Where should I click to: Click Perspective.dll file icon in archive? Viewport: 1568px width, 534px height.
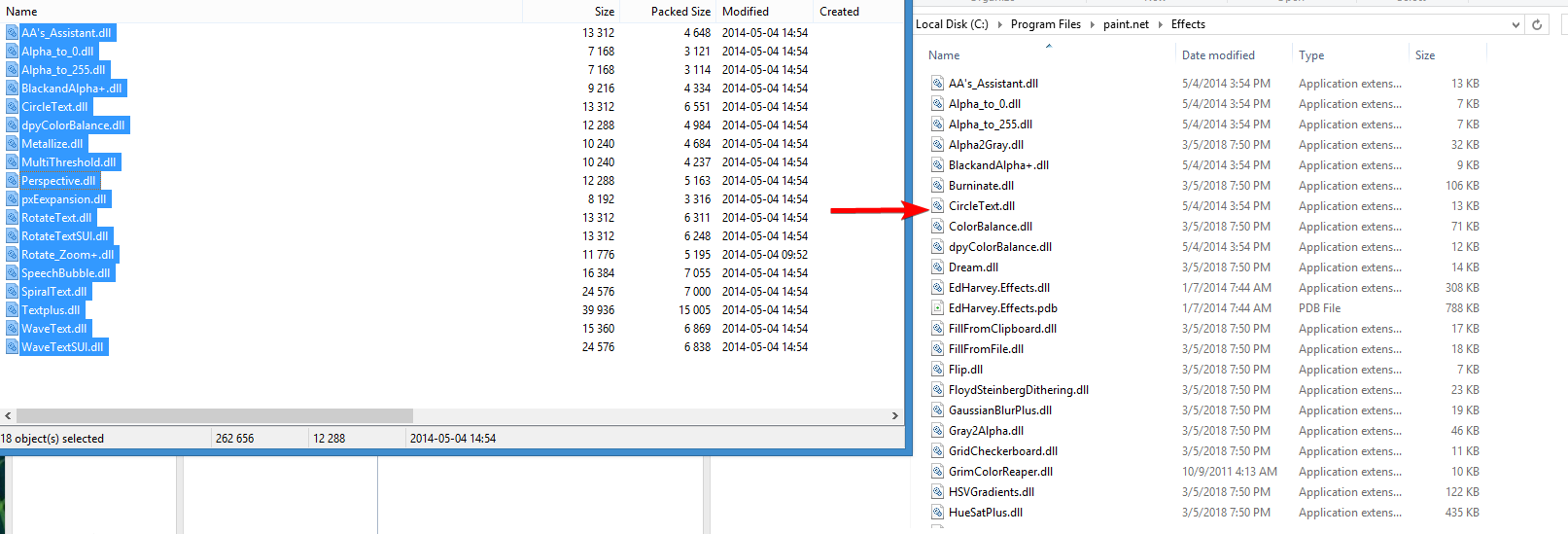tap(13, 181)
